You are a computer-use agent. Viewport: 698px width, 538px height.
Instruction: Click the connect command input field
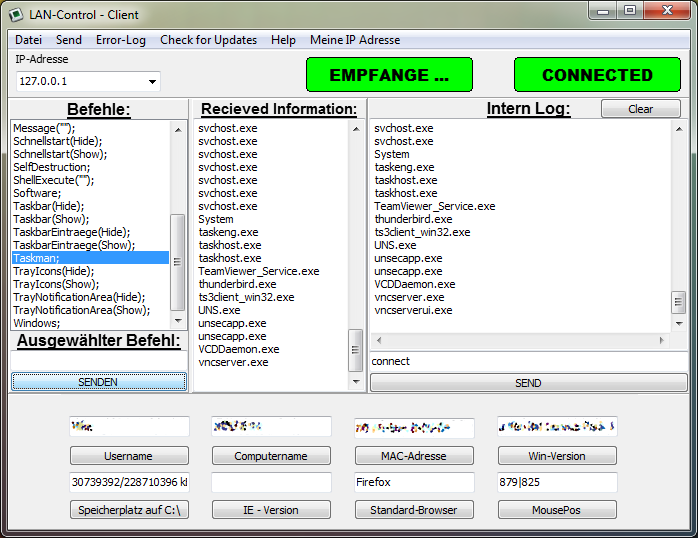tap(528, 361)
